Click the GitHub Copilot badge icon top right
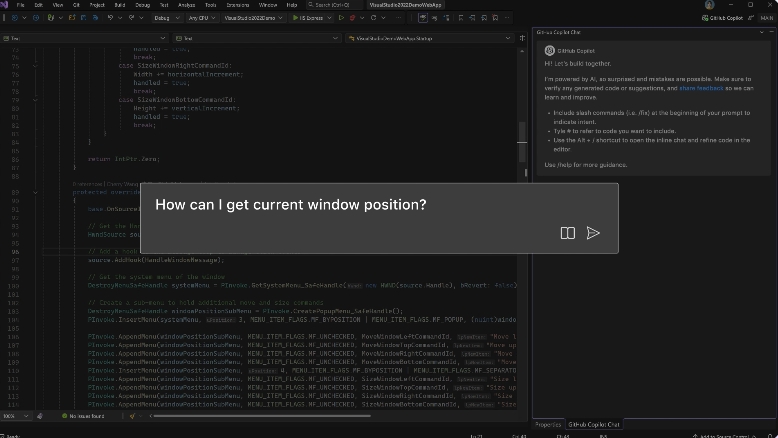 (705, 18)
